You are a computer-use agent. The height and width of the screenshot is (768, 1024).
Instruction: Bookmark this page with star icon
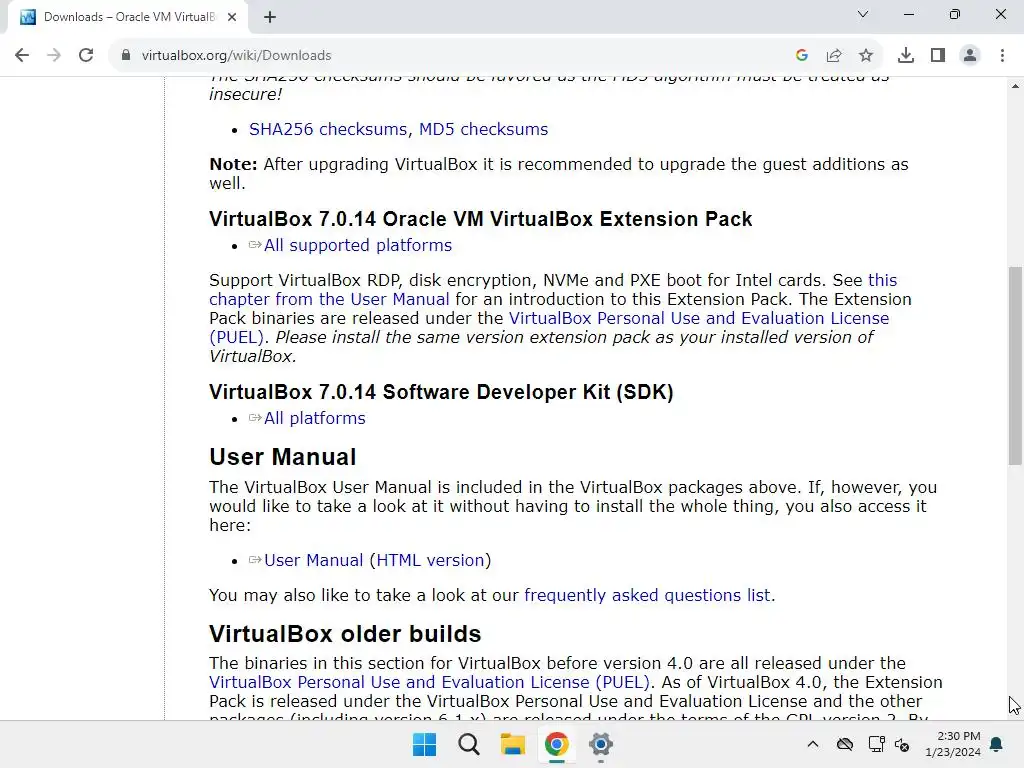866,56
